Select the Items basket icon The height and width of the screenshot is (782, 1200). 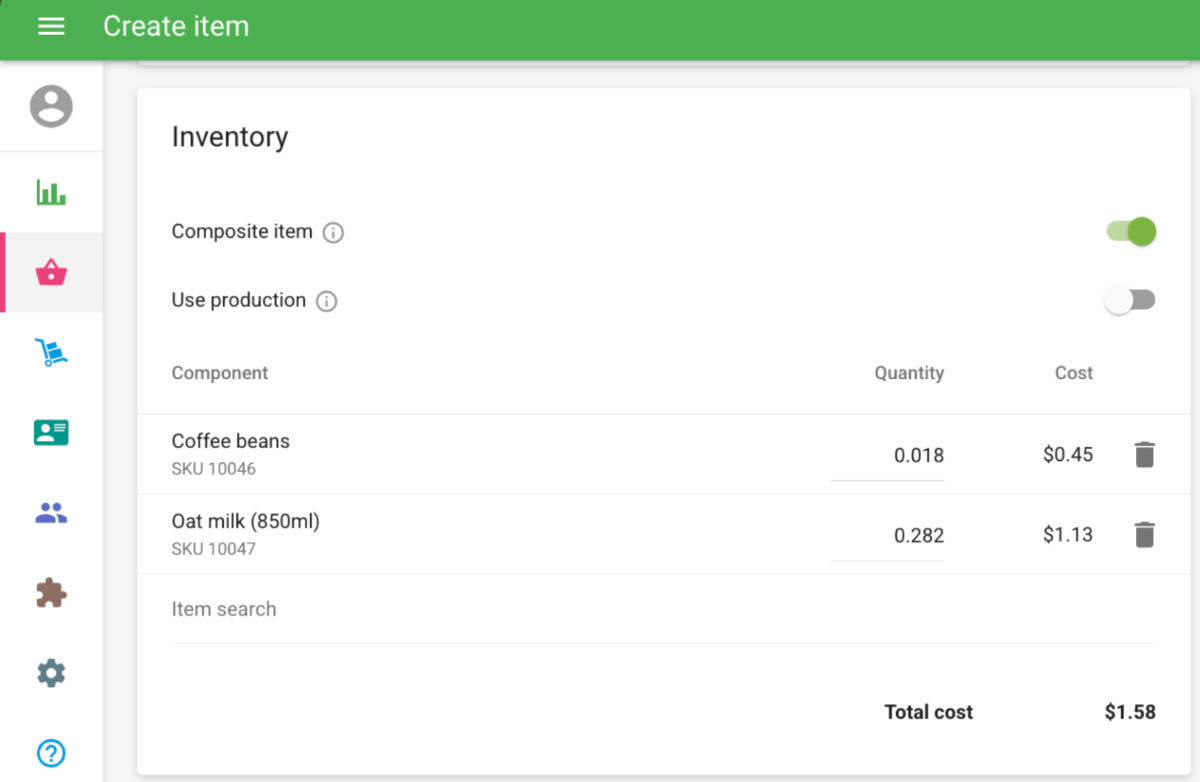pyautogui.click(x=51, y=272)
